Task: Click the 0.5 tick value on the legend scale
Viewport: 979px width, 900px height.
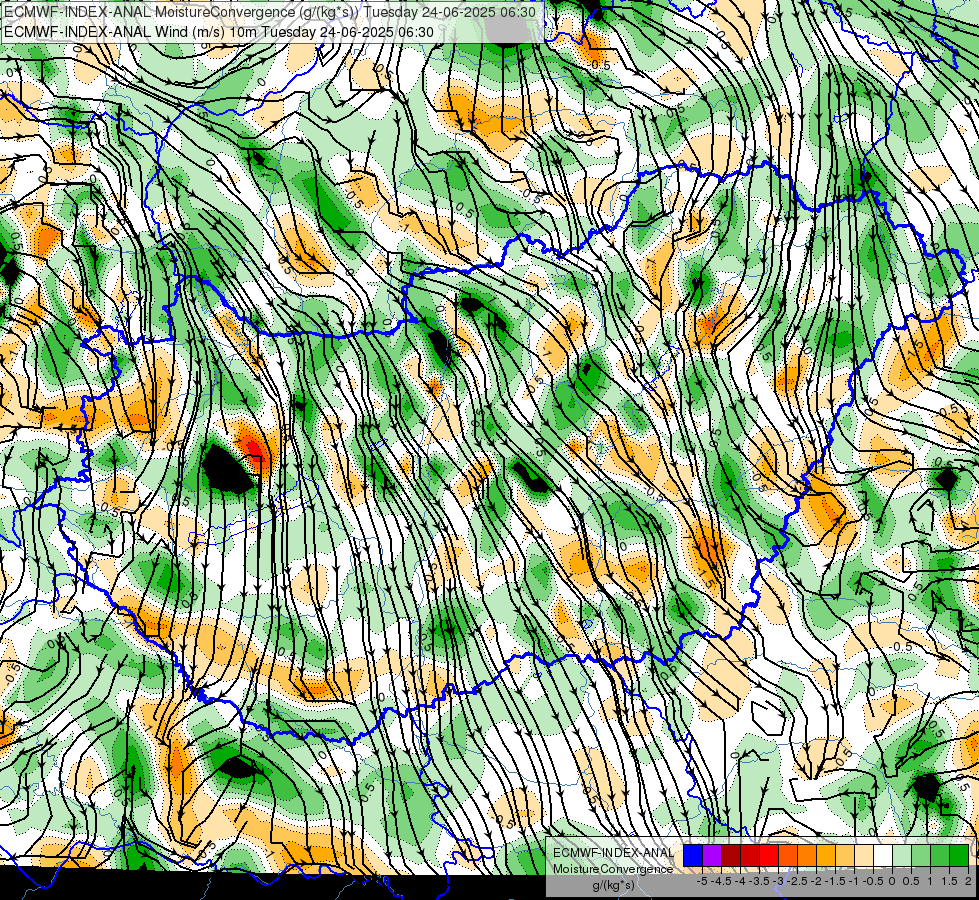Action: coord(911,881)
